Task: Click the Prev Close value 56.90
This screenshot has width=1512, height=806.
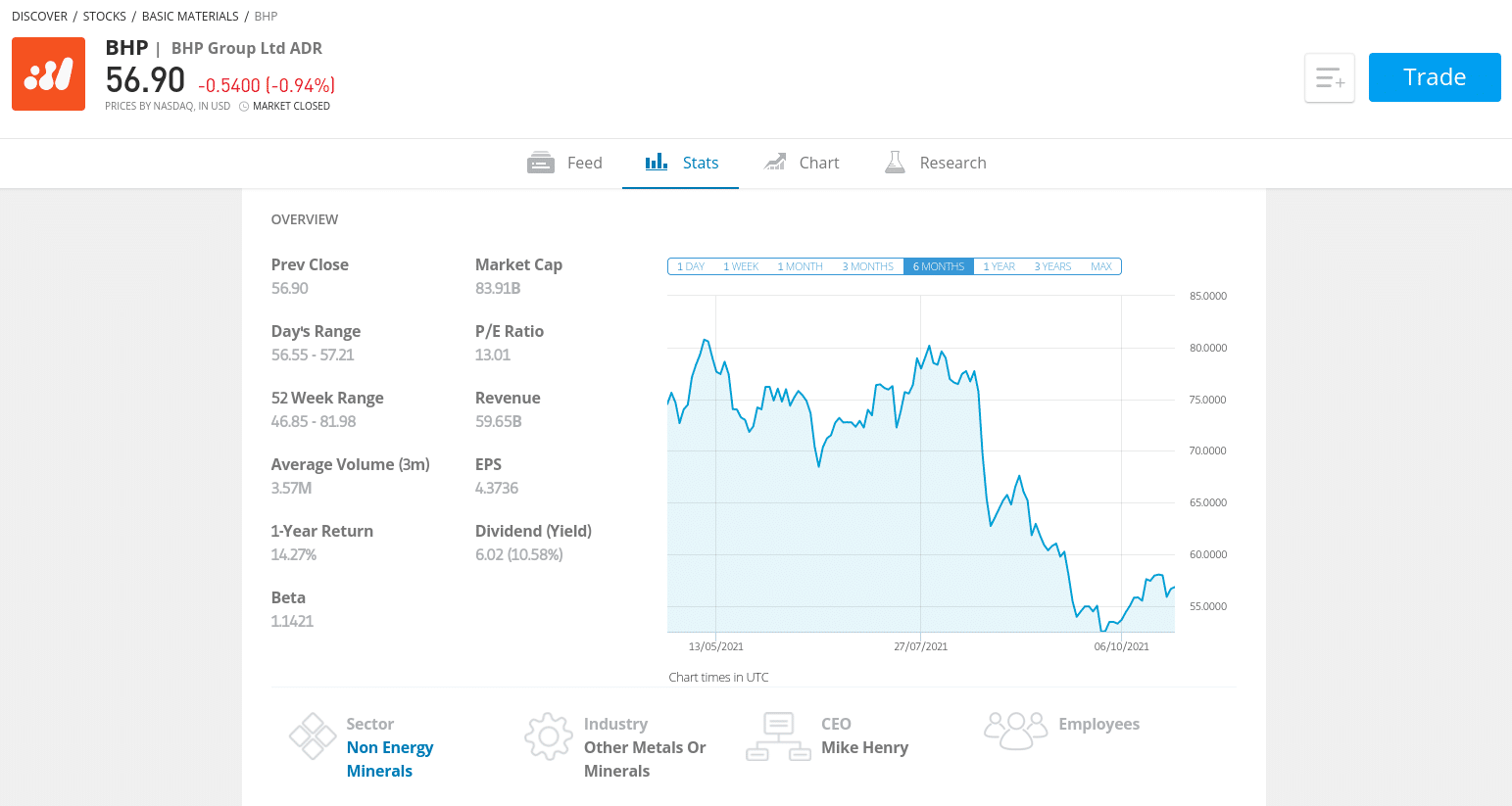Action: pos(290,288)
